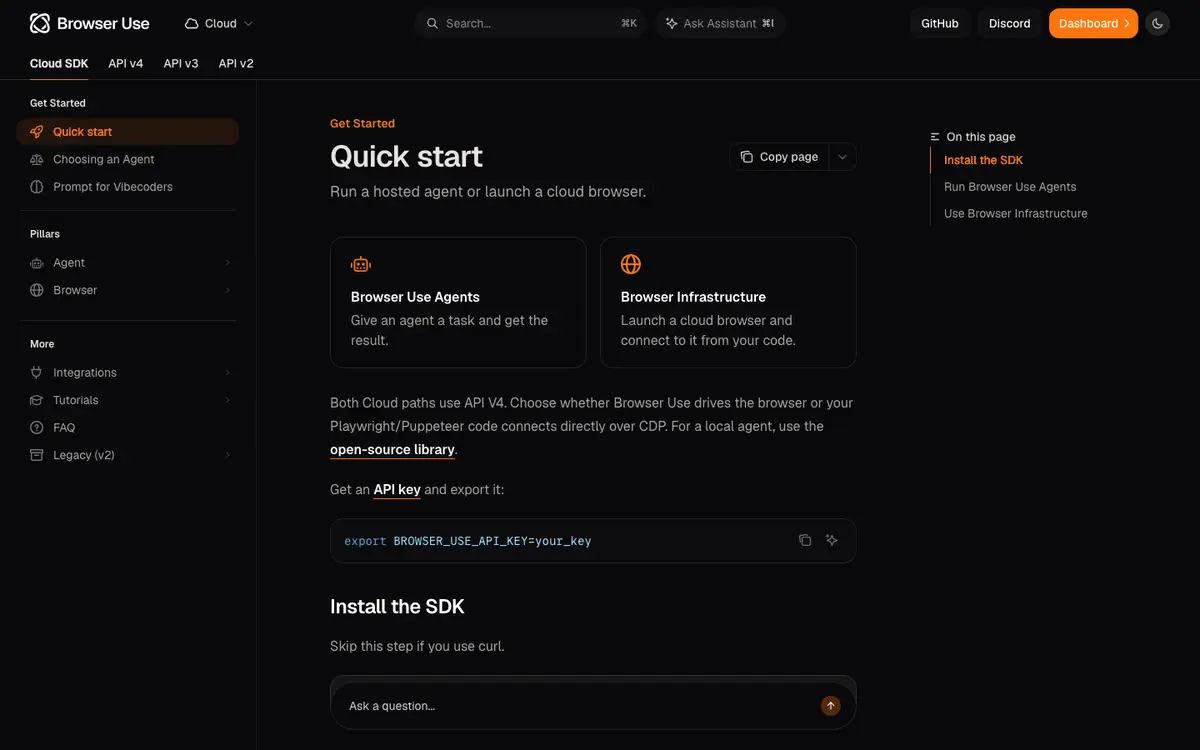Click the Quick start rocket icon
Image resolution: width=1200 pixels, height=750 pixels.
37,132
